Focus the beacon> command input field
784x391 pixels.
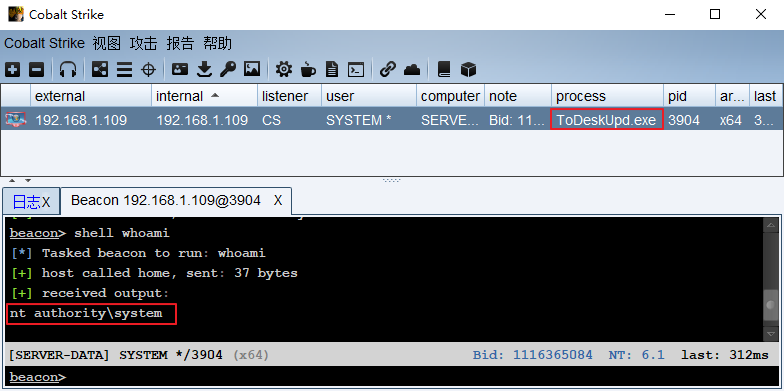pyautogui.click(x=392, y=377)
